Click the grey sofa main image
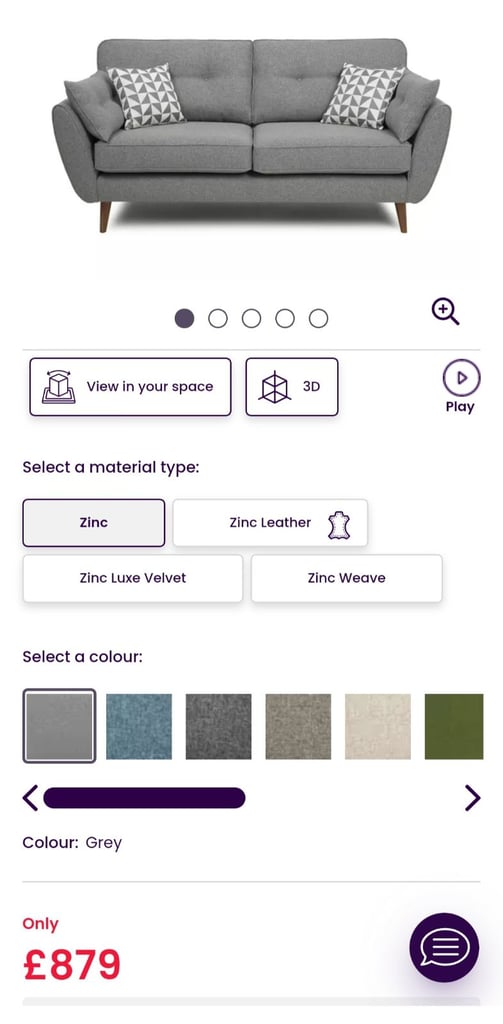 click(252, 135)
